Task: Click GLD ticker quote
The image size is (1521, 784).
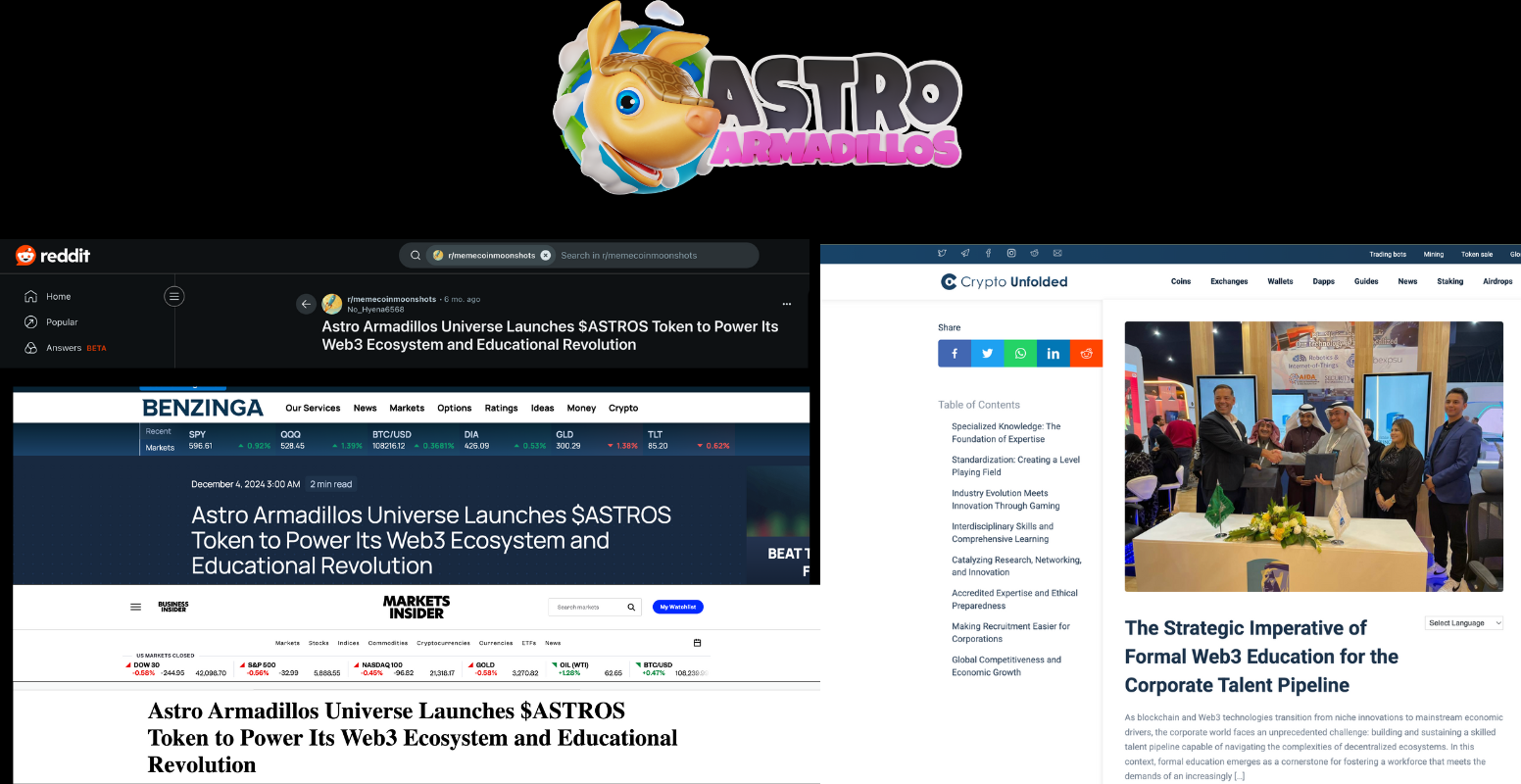Action: tap(597, 440)
